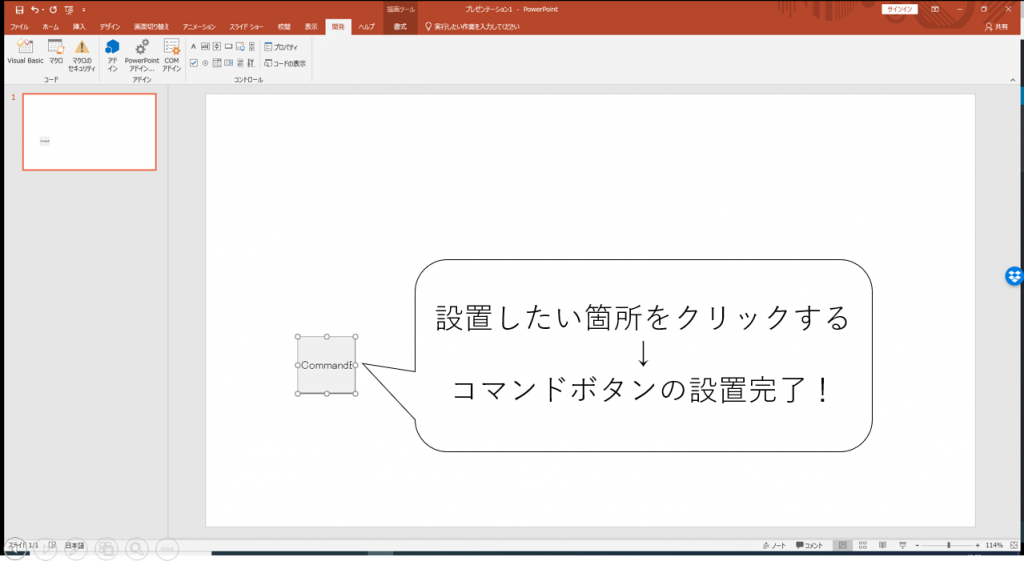Viewport: 1024px width, 561px height.
Task: Adjust the zoom slider handle
Action: (x=949, y=545)
